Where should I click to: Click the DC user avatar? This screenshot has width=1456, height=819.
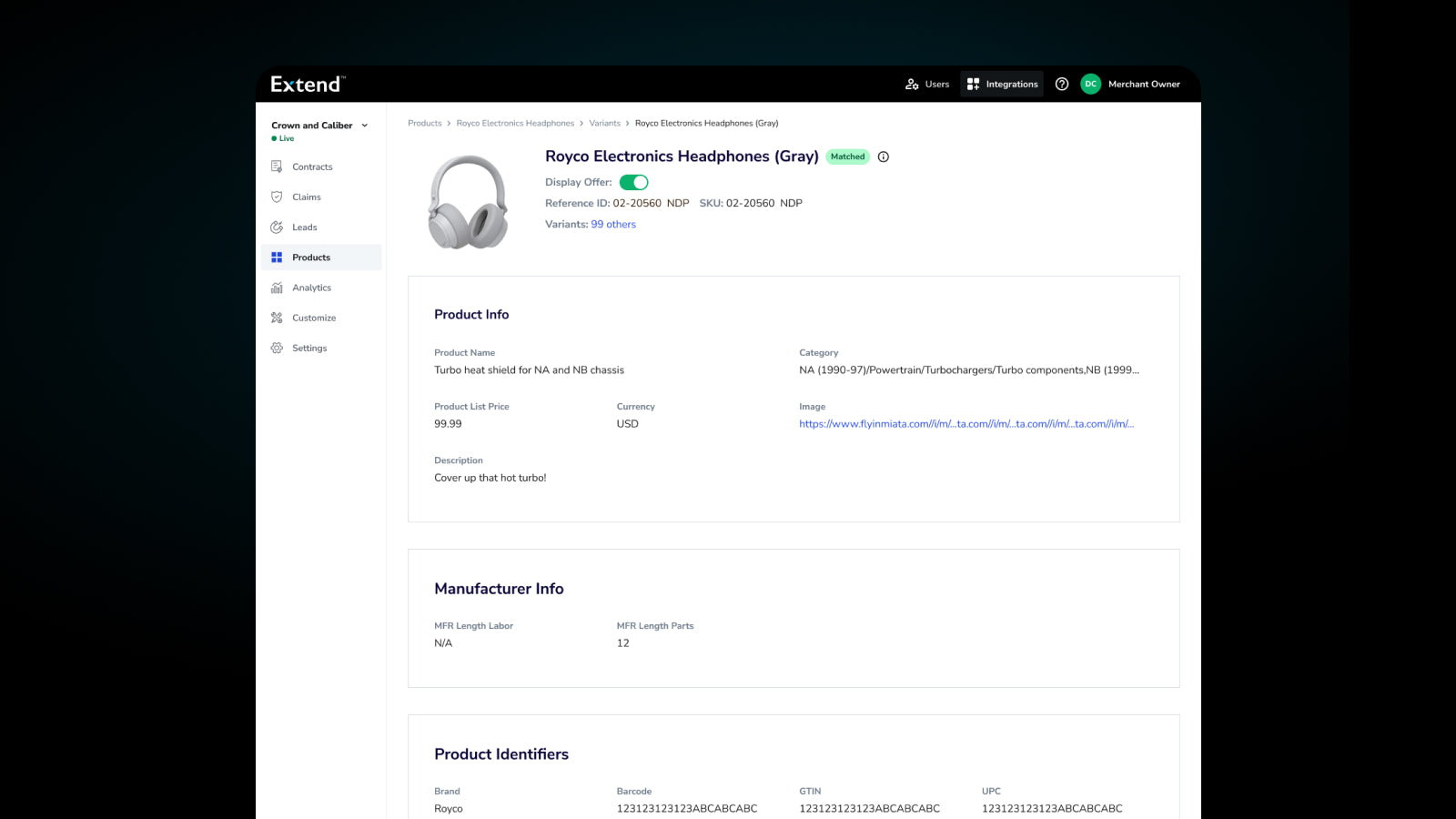[x=1090, y=84]
